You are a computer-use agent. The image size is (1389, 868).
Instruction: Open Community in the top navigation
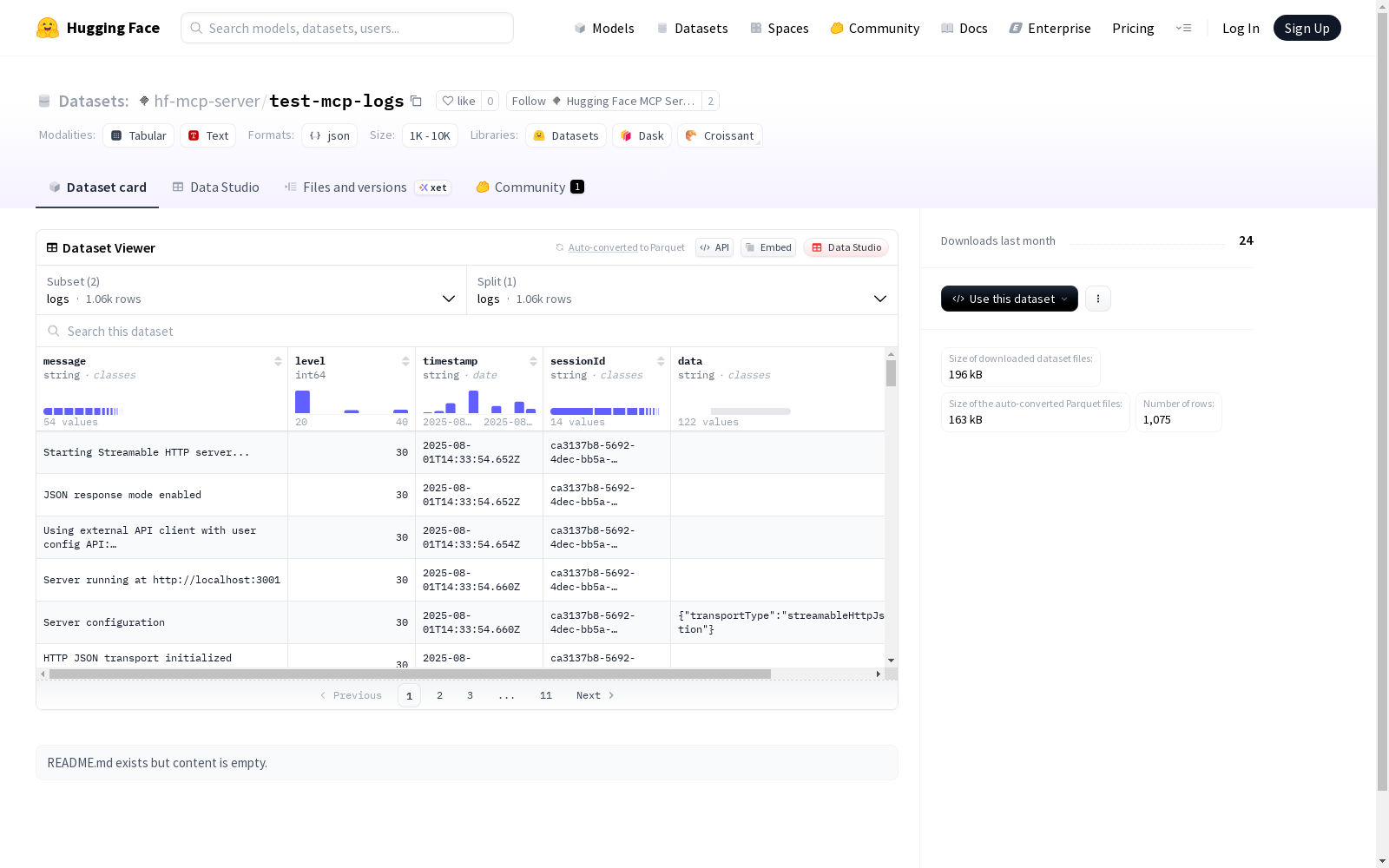click(x=875, y=28)
